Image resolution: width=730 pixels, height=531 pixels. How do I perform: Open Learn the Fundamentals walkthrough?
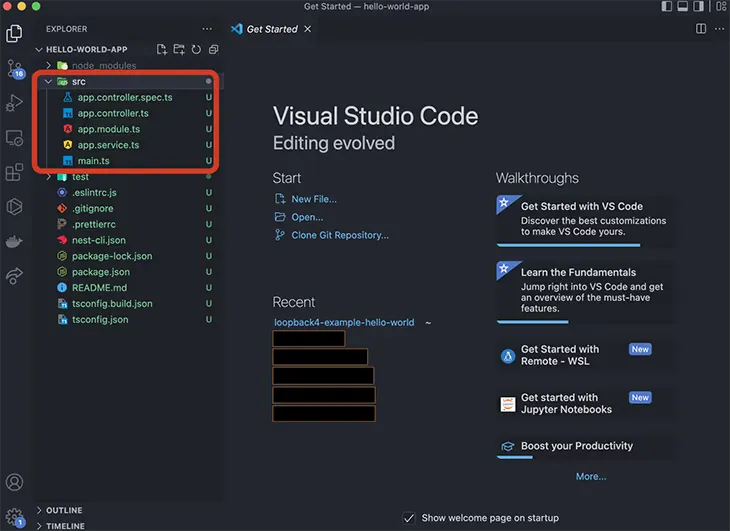[585, 291]
